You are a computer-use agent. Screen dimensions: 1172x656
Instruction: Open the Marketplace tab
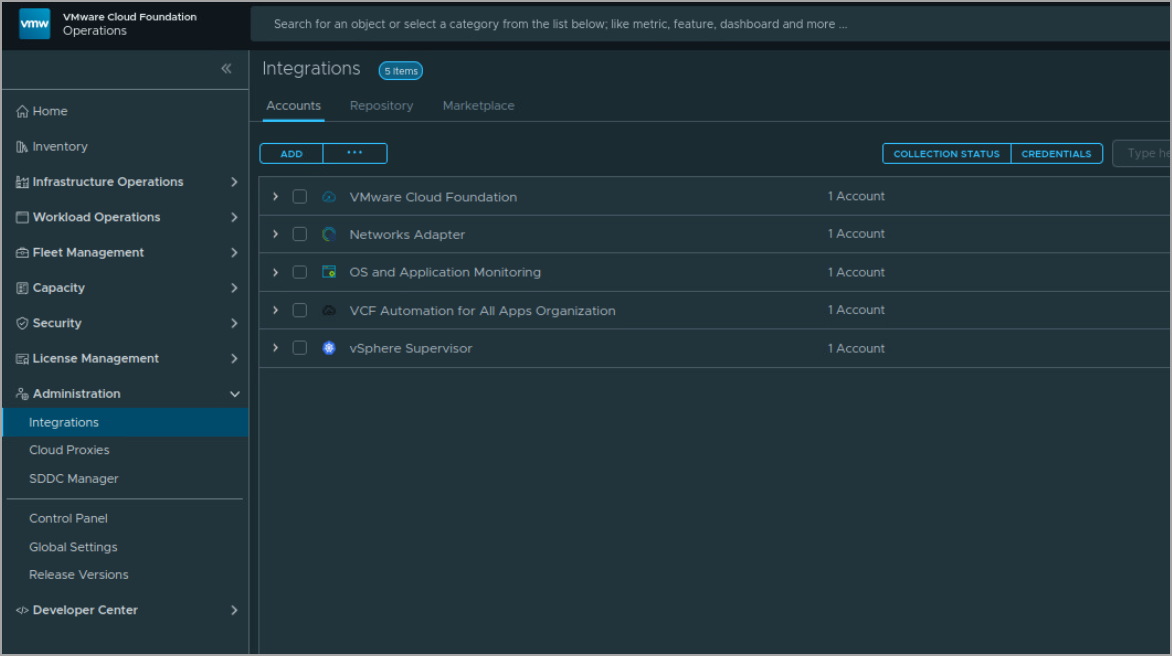click(478, 106)
